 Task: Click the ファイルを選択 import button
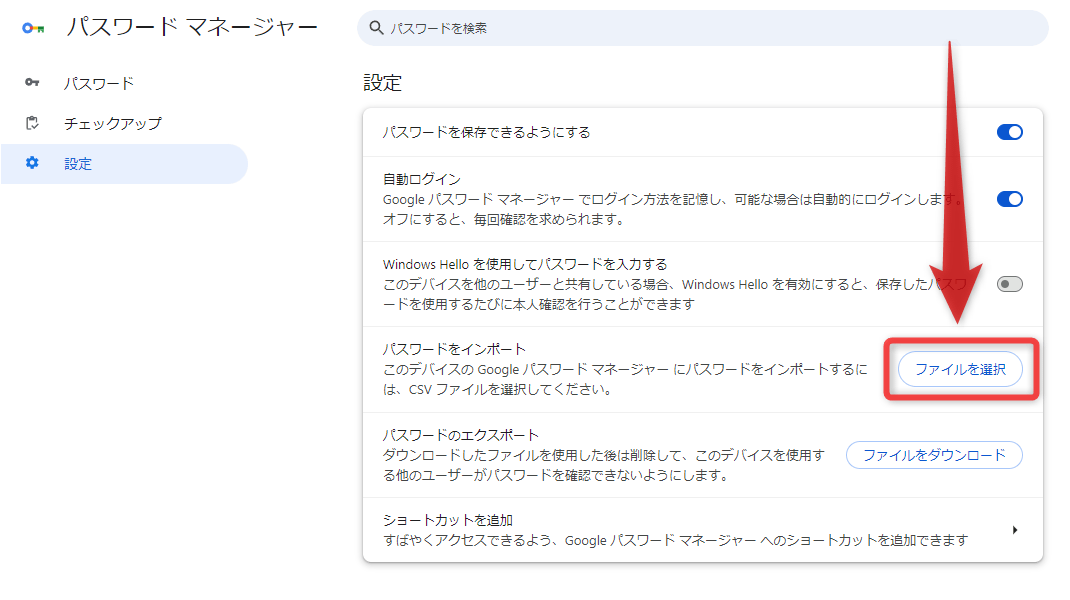click(x=960, y=369)
